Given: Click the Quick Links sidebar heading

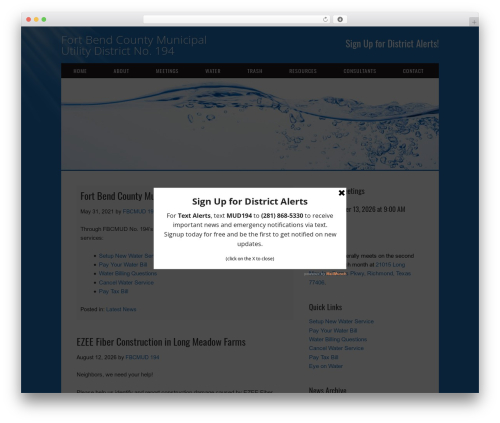Looking at the screenshot, I should coord(325,307).
